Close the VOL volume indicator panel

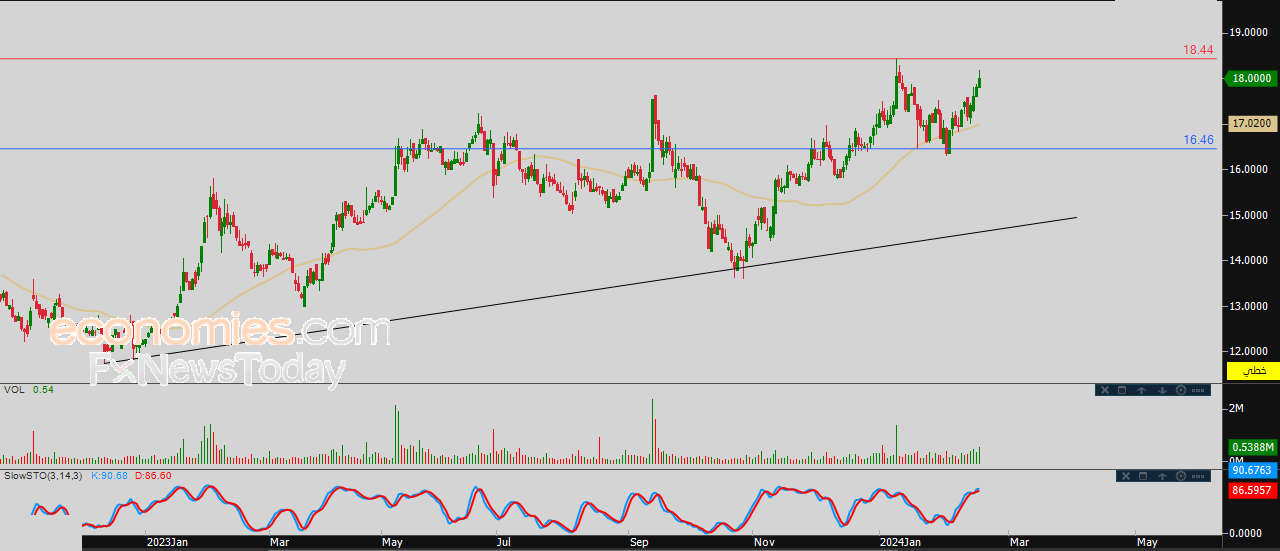coord(1105,390)
